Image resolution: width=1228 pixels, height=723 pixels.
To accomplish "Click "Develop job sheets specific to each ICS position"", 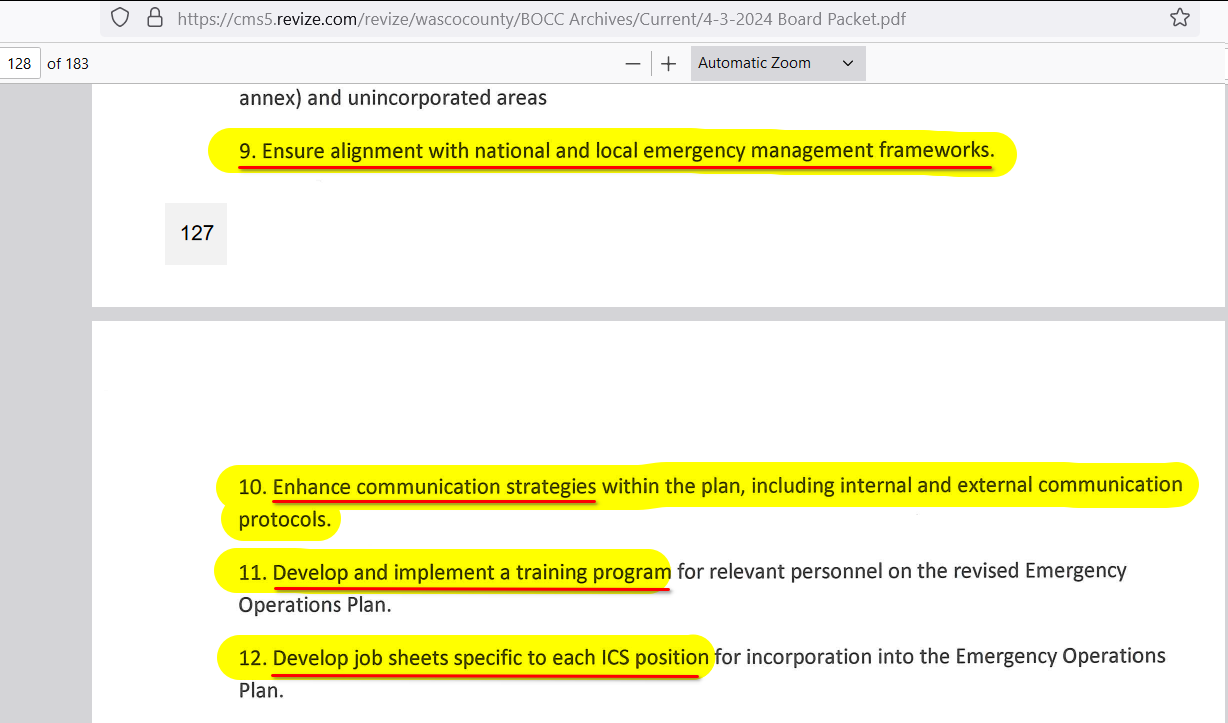I will click(x=491, y=658).
